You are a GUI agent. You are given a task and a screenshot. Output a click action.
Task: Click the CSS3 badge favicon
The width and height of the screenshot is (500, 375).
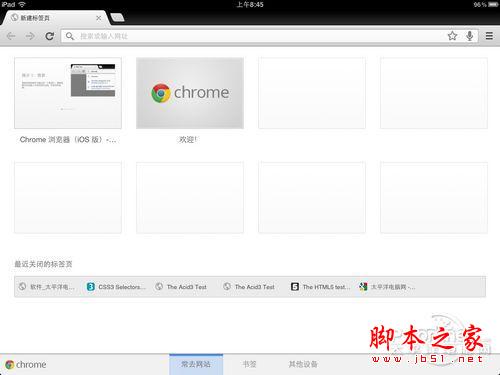click(x=90, y=287)
